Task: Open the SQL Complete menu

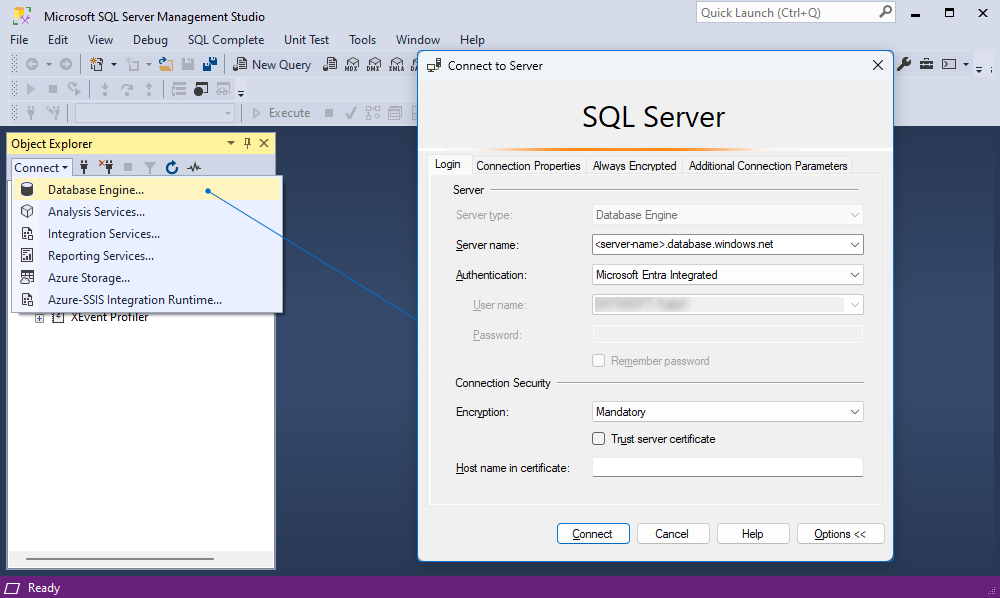Action: tap(226, 40)
